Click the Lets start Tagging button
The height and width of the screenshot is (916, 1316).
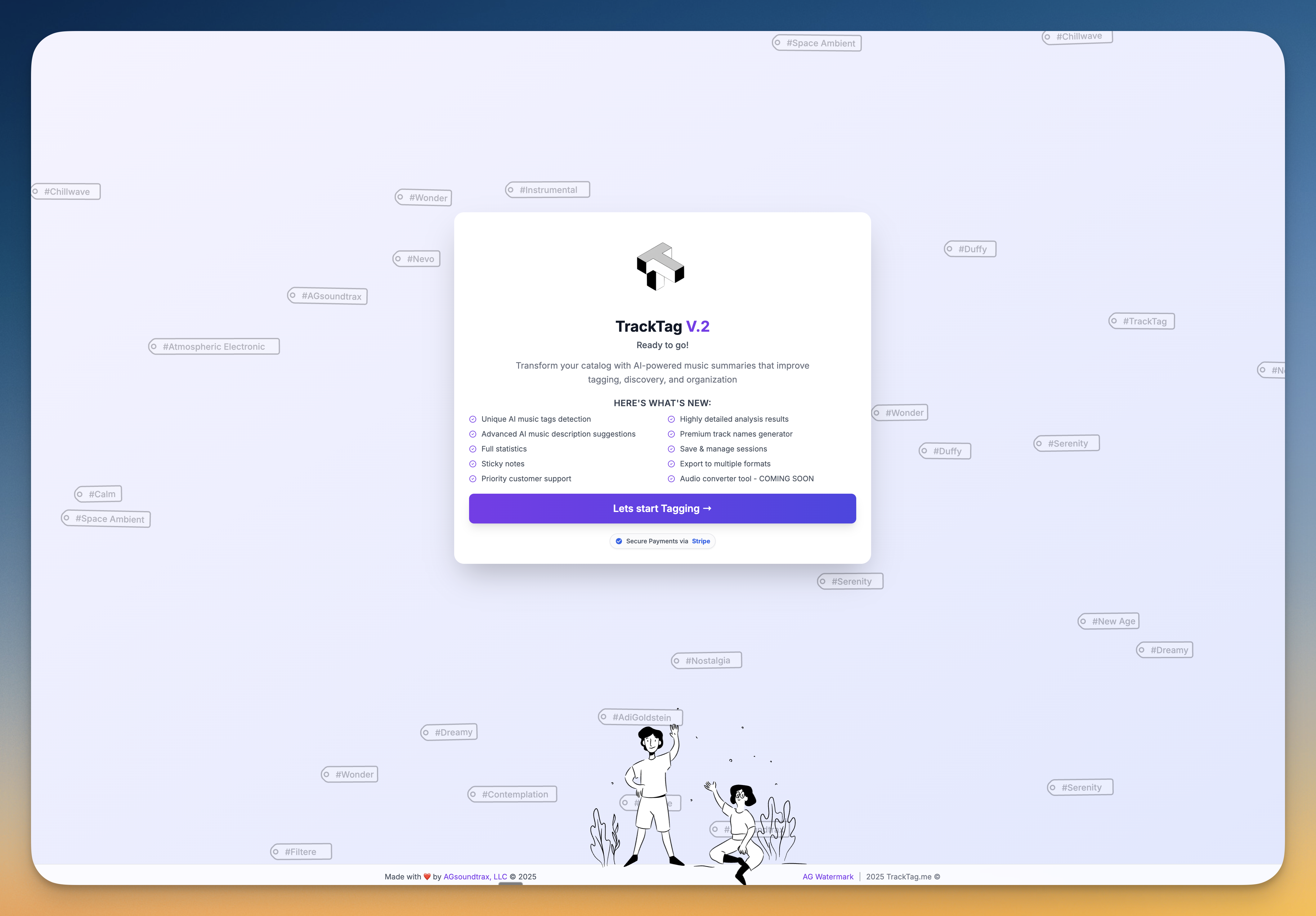coord(662,509)
